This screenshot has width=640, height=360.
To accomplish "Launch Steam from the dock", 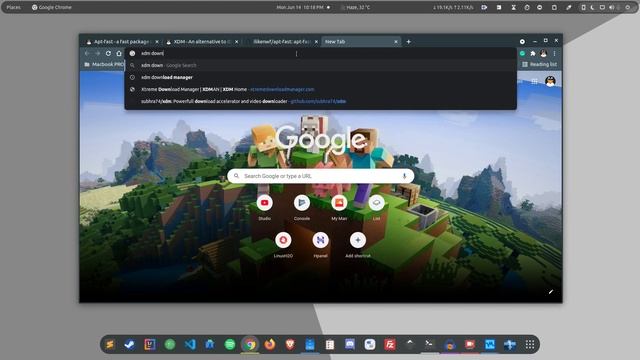I will 129,344.
